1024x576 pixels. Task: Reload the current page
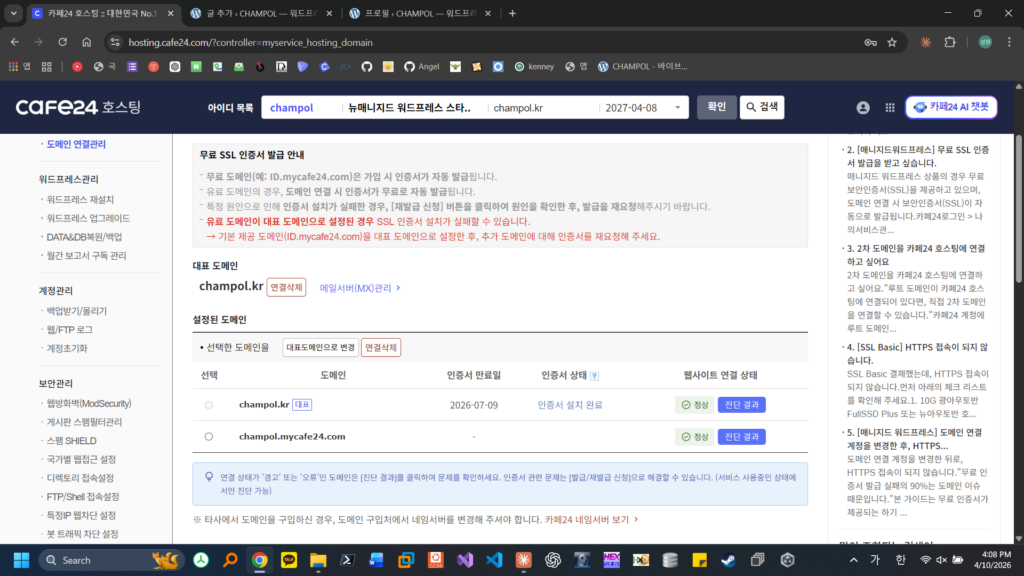(63, 42)
